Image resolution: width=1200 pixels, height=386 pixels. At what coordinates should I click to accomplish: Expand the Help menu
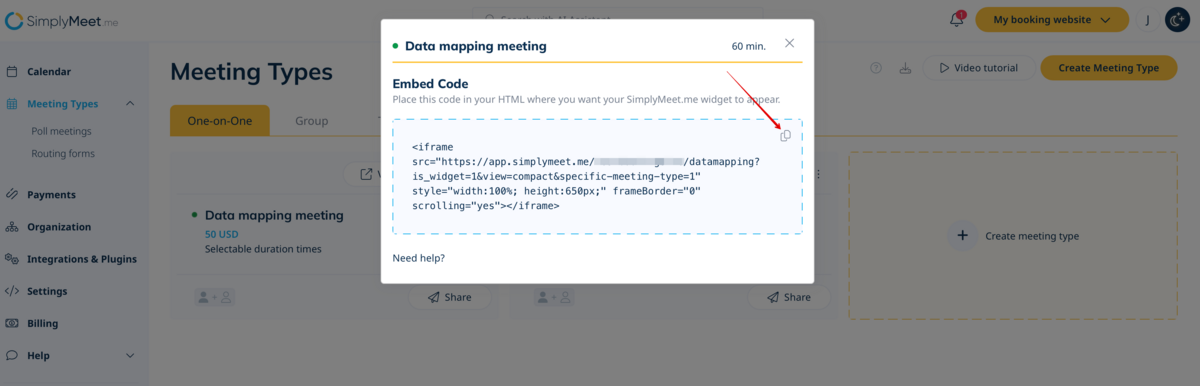pos(130,355)
